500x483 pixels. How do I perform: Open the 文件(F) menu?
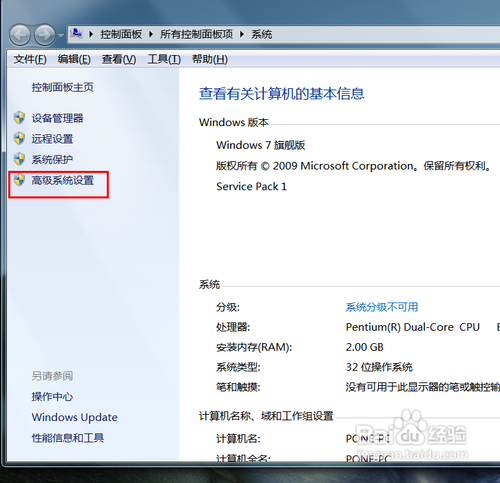30,59
